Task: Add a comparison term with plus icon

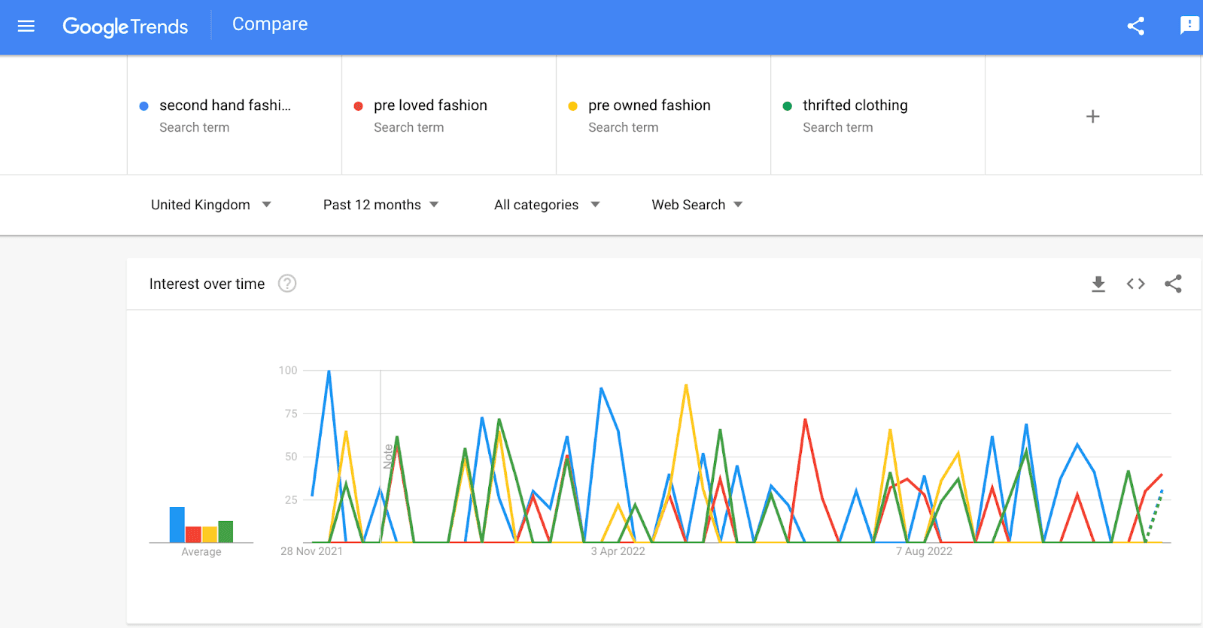Action: 1092,116
